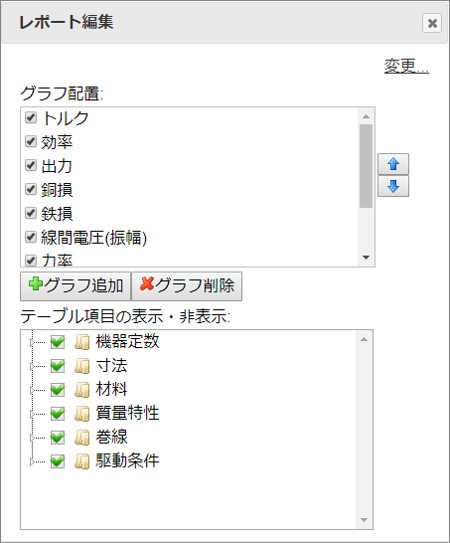Click the folder icon next to 寸法
Image resolution: width=450 pixels, height=543 pixels.
(x=82, y=366)
